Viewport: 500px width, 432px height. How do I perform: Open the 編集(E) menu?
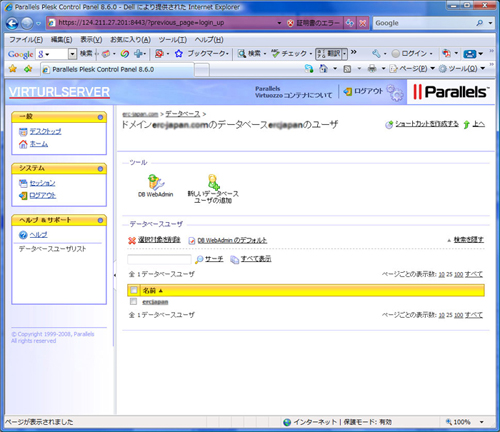click(61, 40)
